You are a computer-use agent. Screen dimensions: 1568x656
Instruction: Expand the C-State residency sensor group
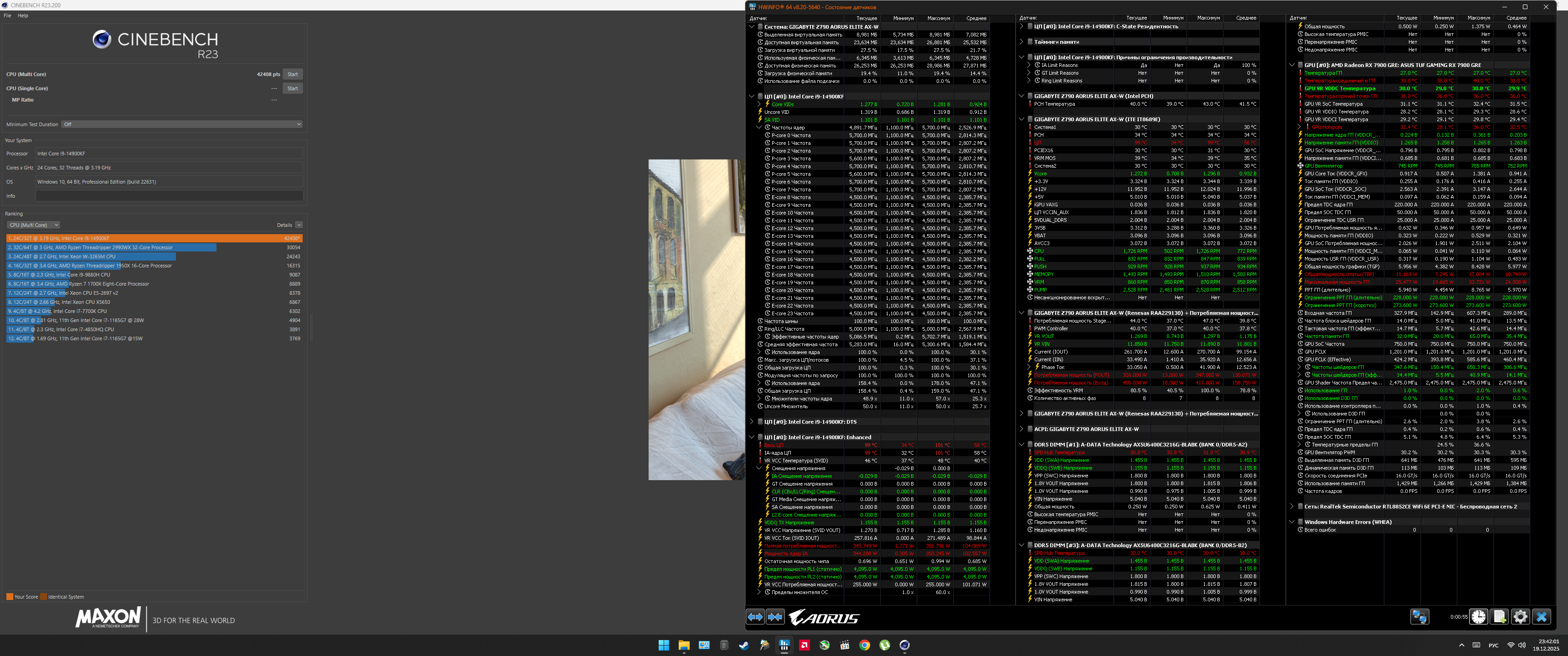pos(1021,26)
